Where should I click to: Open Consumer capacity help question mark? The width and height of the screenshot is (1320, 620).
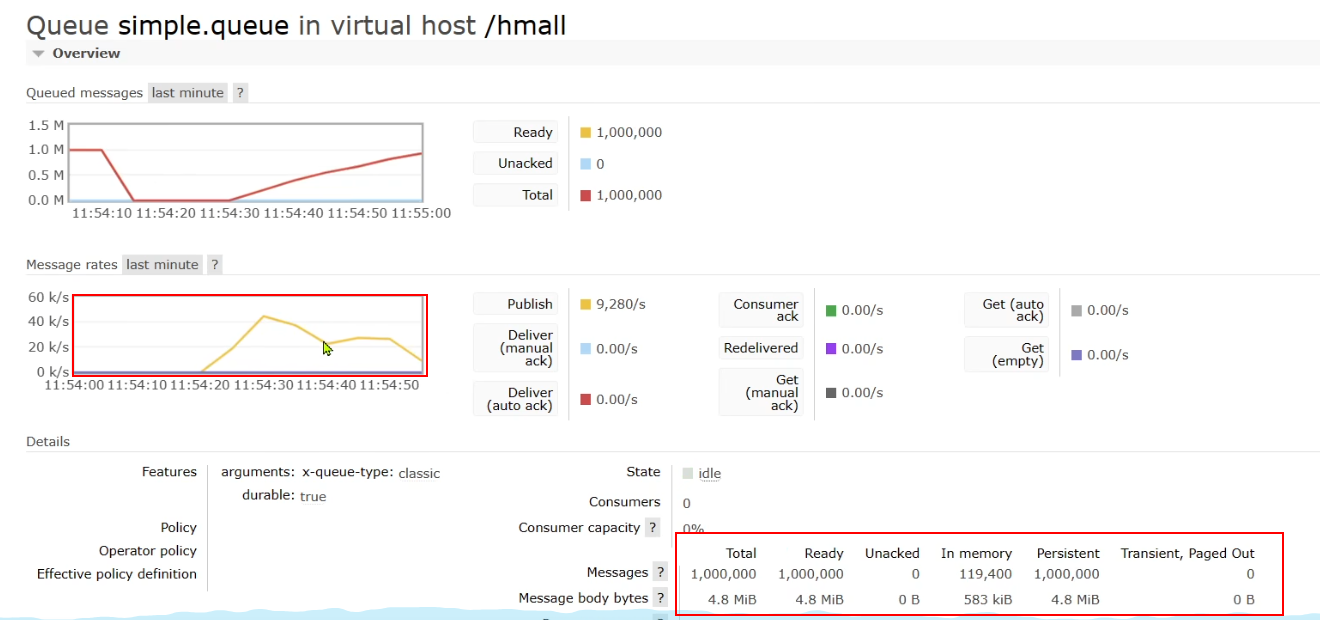[652, 528]
